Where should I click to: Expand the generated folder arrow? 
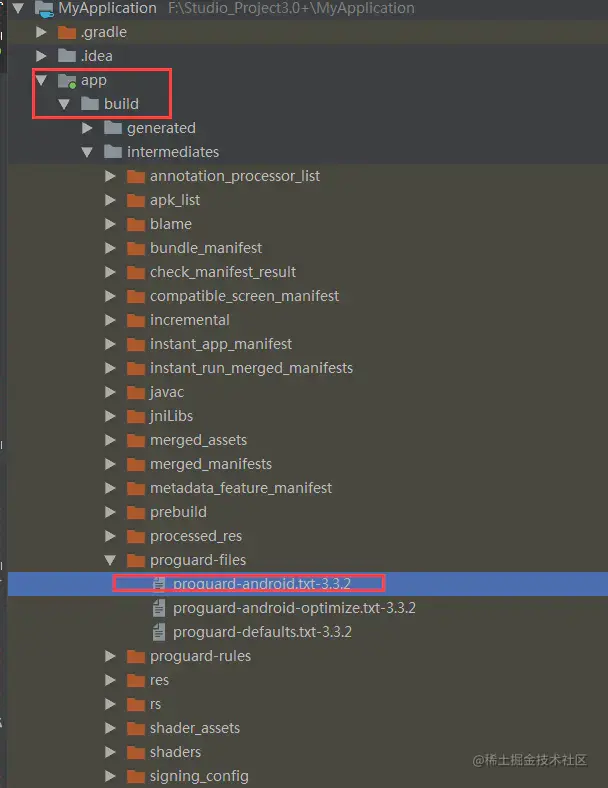point(87,128)
